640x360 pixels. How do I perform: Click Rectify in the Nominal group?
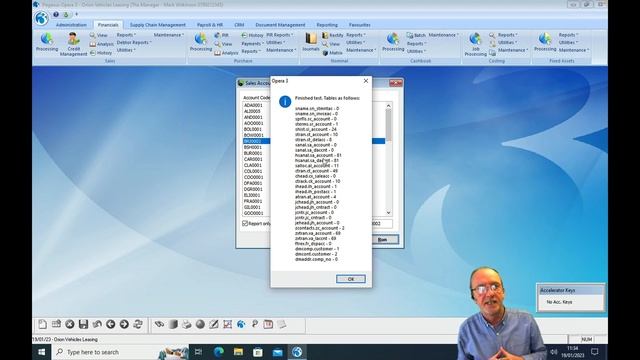[x=333, y=36]
